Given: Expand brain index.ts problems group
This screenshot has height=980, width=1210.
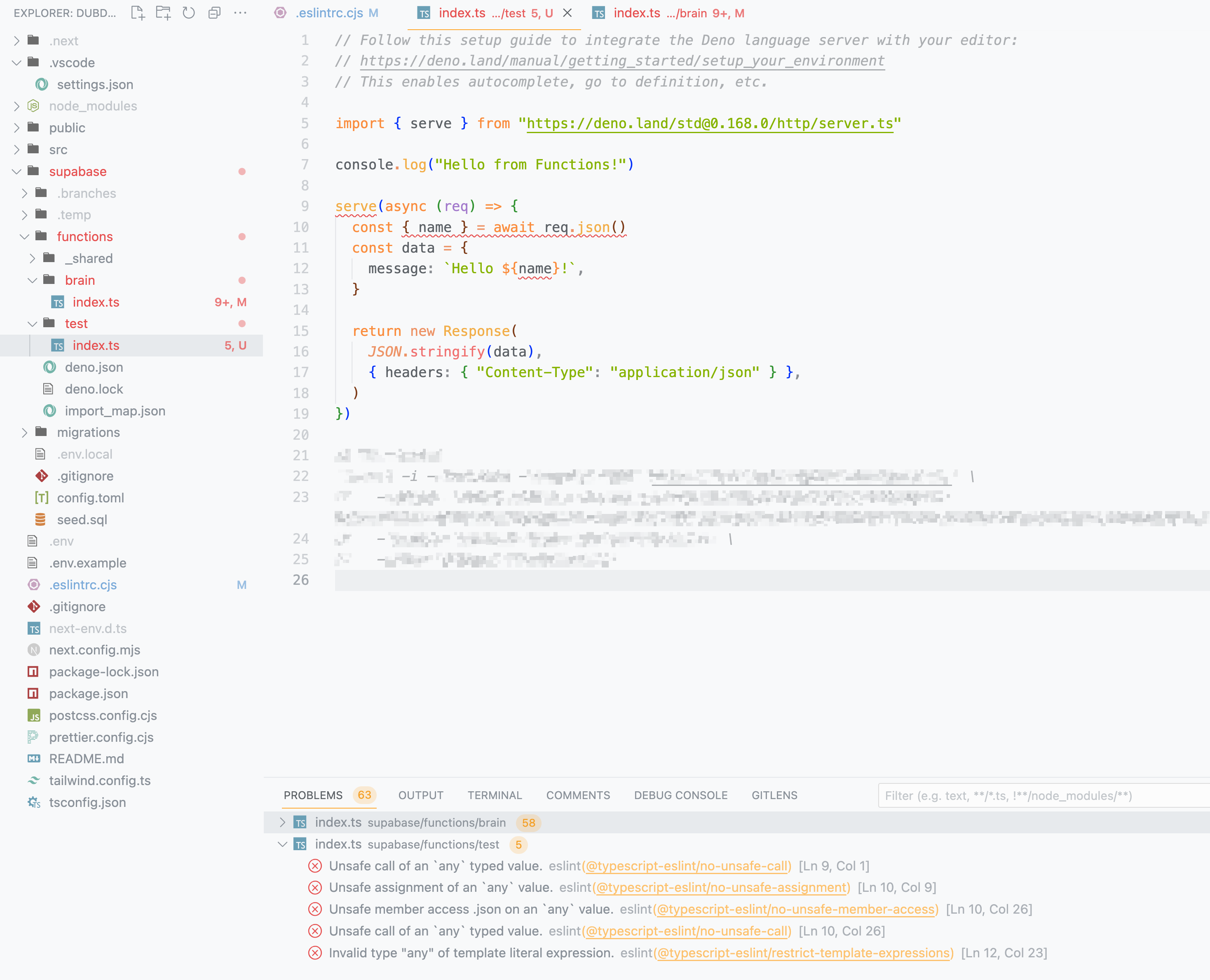Looking at the screenshot, I should (282, 823).
